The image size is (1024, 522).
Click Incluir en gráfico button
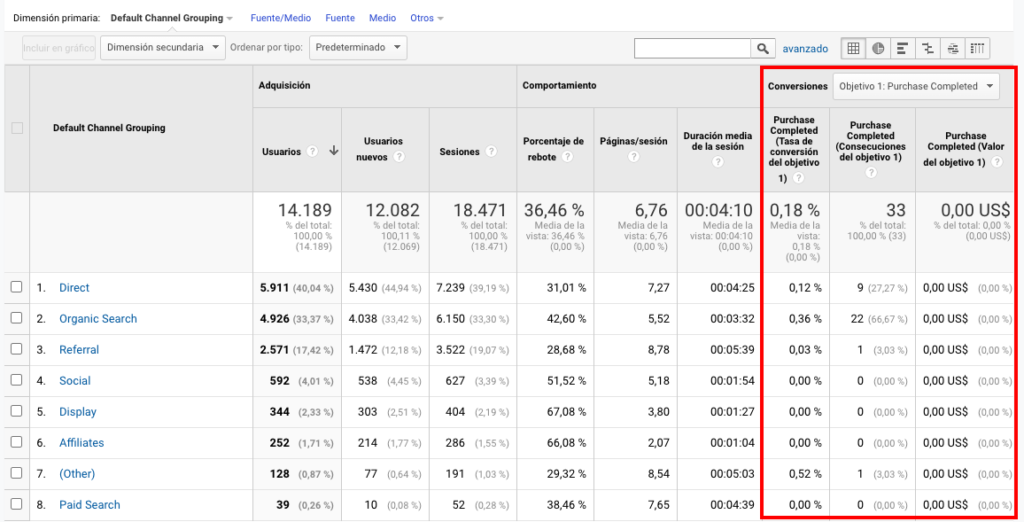pyautogui.click(x=59, y=48)
